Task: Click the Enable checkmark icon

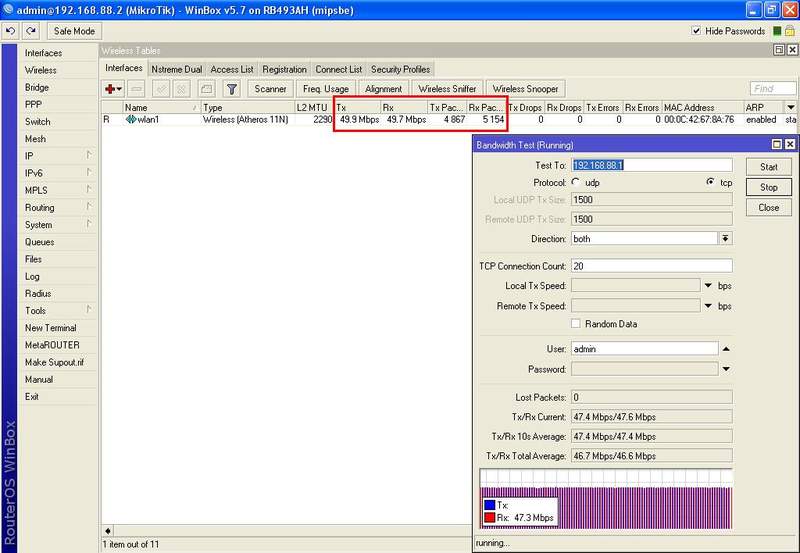Action: click(x=161, y=89)
